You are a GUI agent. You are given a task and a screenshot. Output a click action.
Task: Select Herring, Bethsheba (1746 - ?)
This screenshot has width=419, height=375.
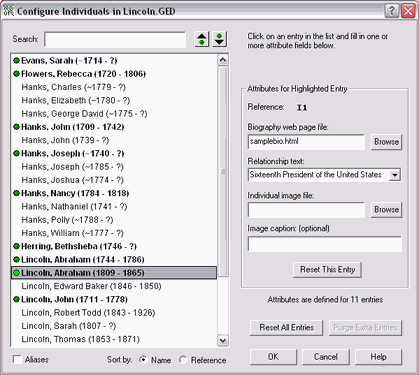[114, 246]
